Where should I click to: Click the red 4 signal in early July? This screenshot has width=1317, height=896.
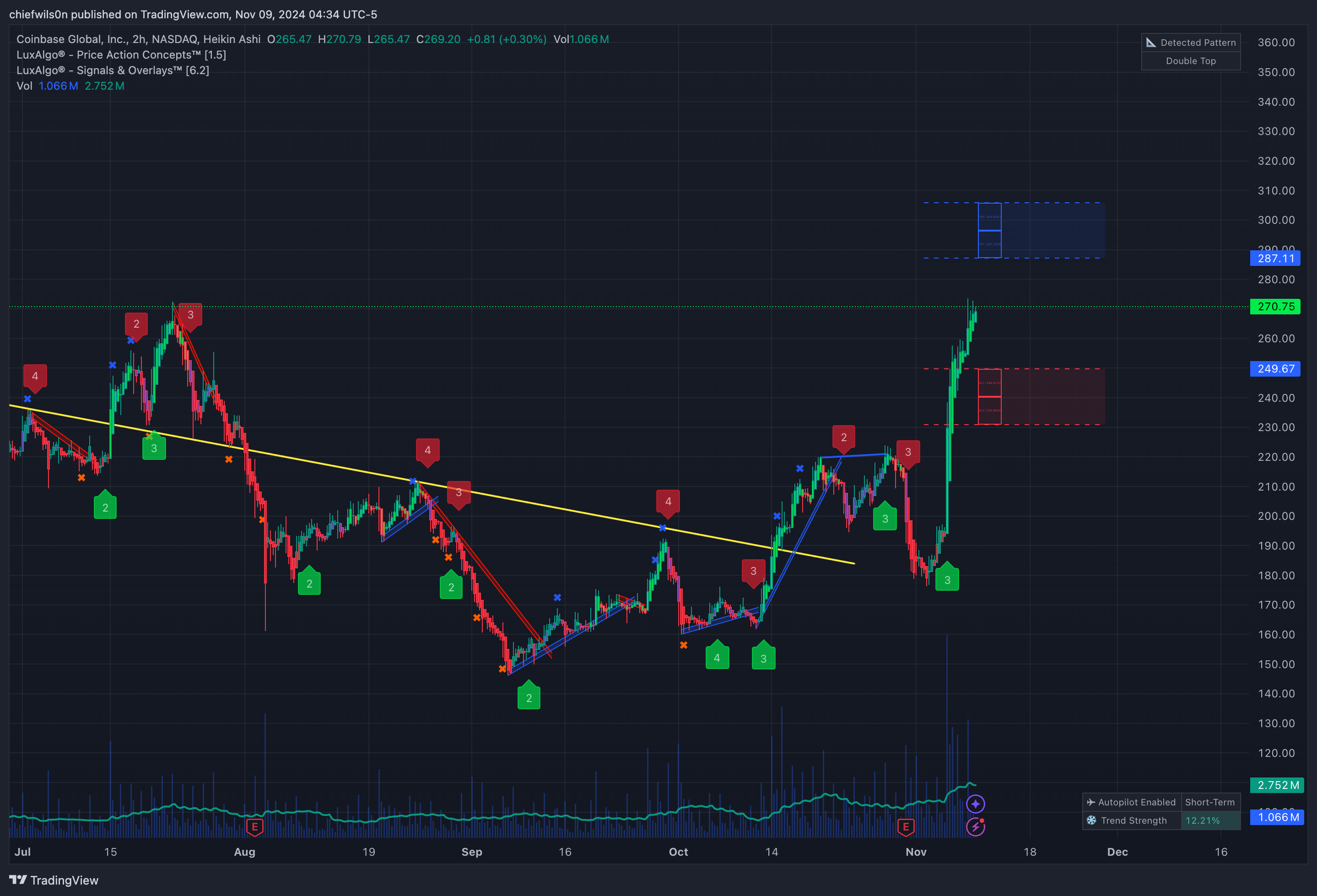coord(35,378)
